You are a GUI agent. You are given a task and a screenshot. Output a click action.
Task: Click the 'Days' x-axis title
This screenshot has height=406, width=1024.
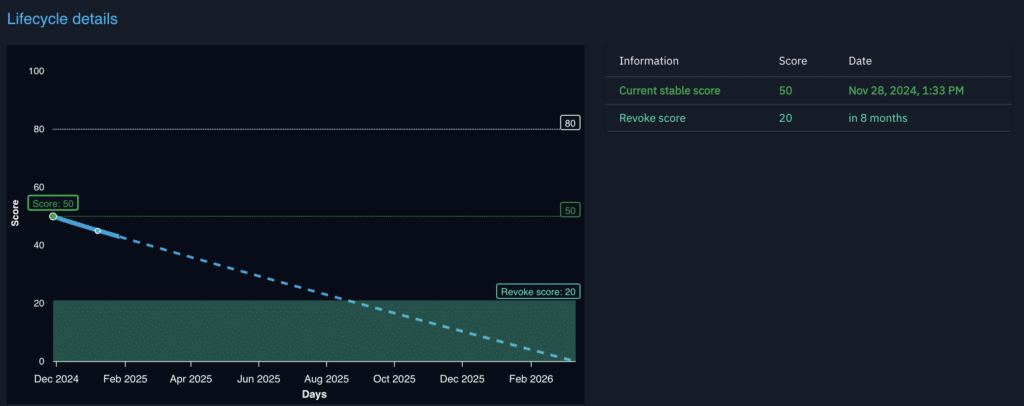tap(314, 394)
